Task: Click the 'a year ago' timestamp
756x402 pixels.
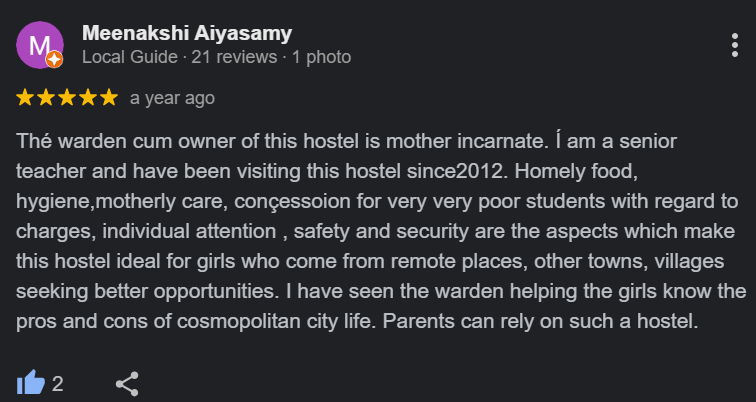Action: pos(172,98)
